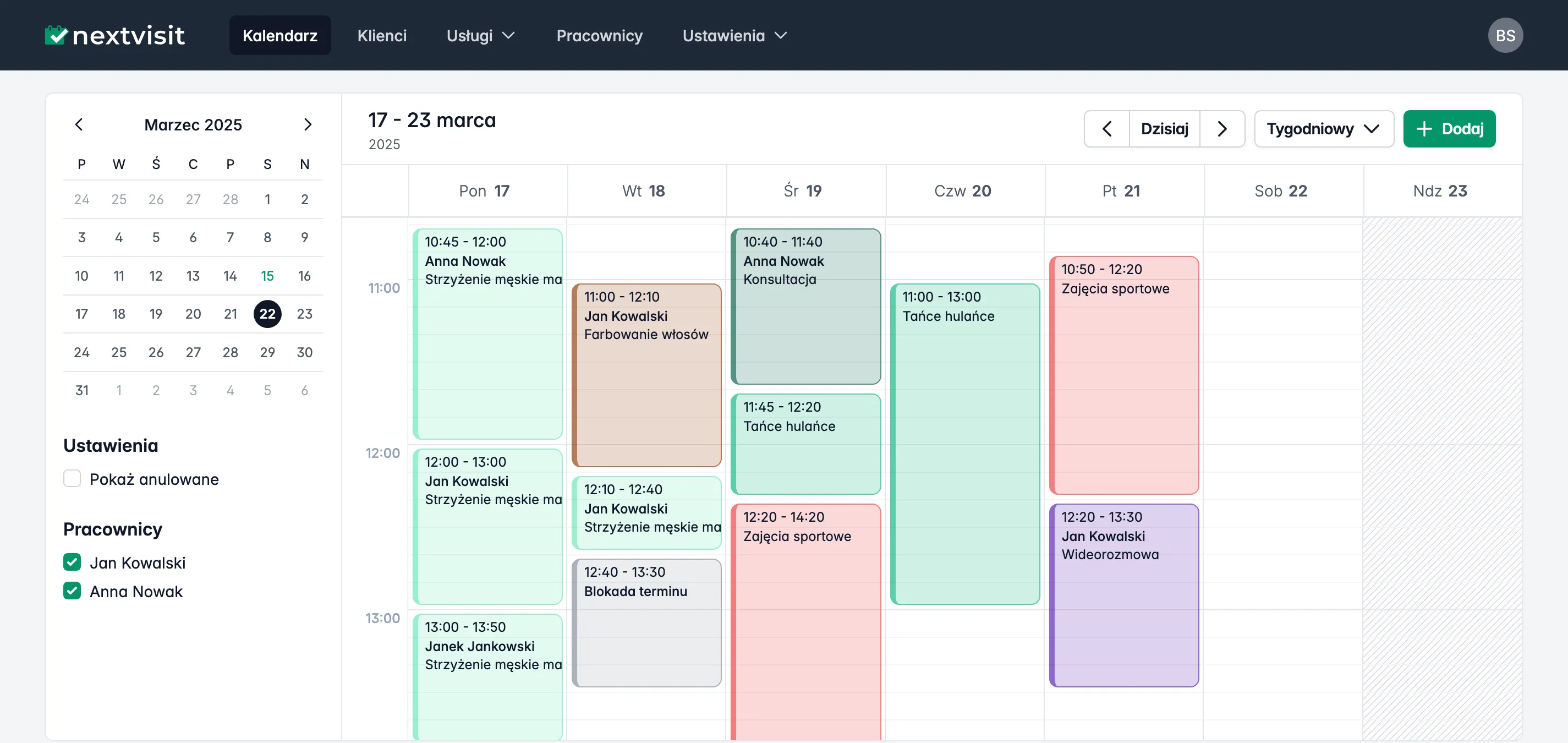Open the BS user avatar menu
The width and height of the screenshot is (1568, 743).
click(x=1505, y=35)
